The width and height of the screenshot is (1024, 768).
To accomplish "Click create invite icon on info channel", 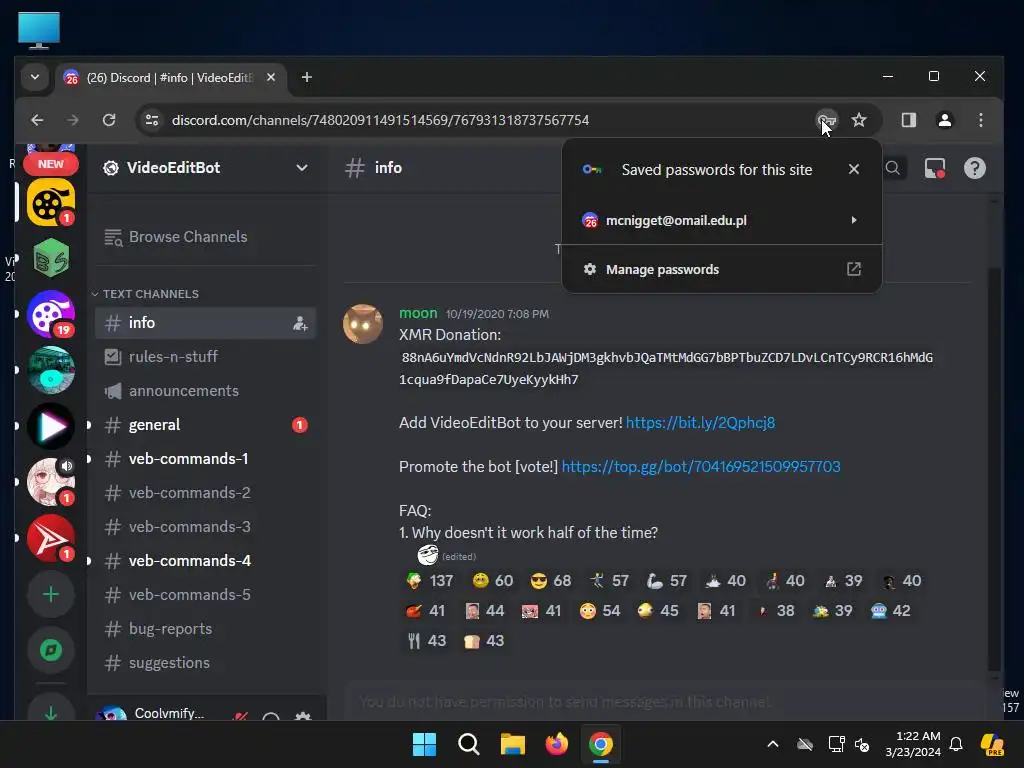I will [x=300, y=323].
